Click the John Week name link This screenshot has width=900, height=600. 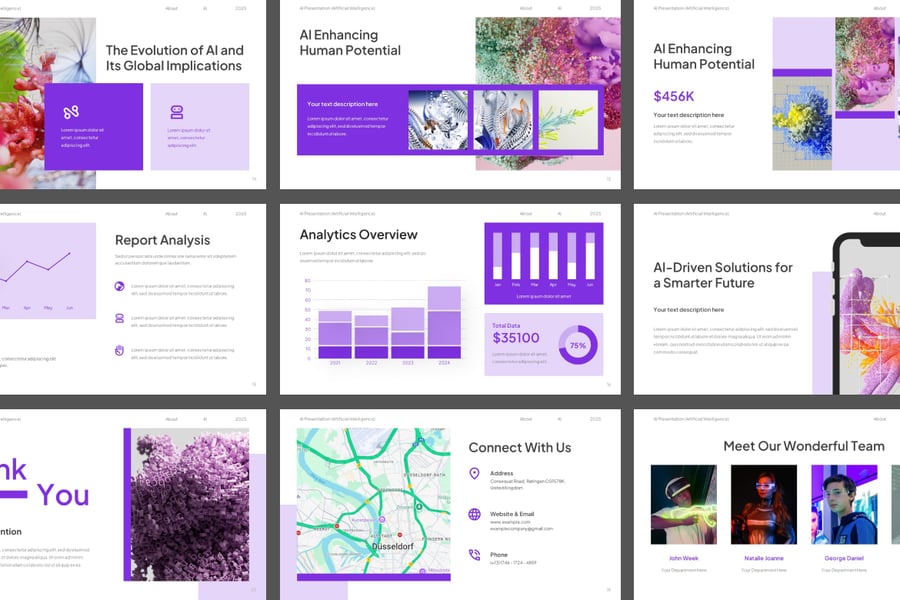point(683,558)
